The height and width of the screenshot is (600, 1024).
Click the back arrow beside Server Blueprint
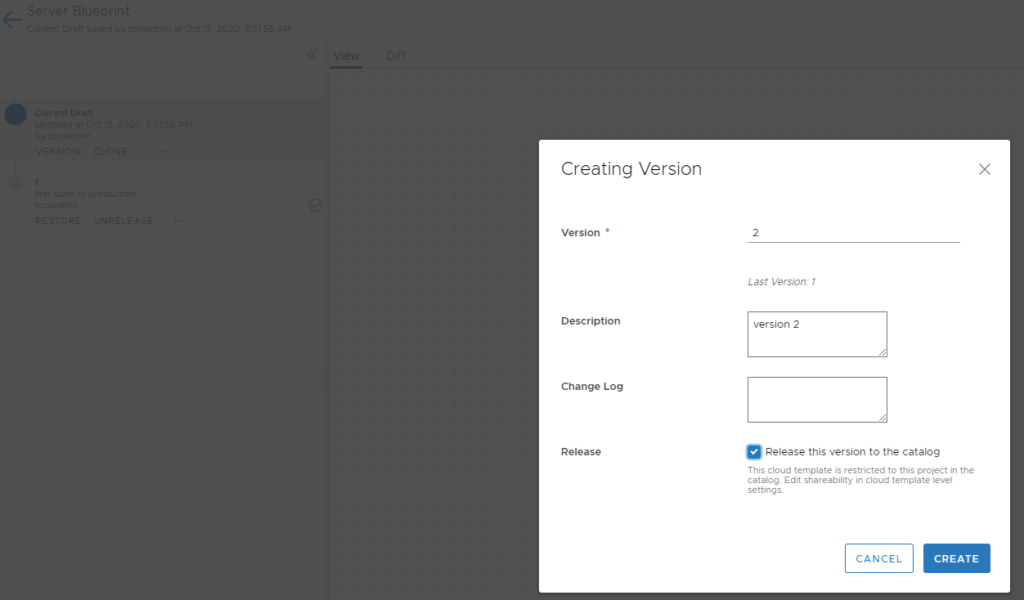pyautogui.click(x=11, y=20)
